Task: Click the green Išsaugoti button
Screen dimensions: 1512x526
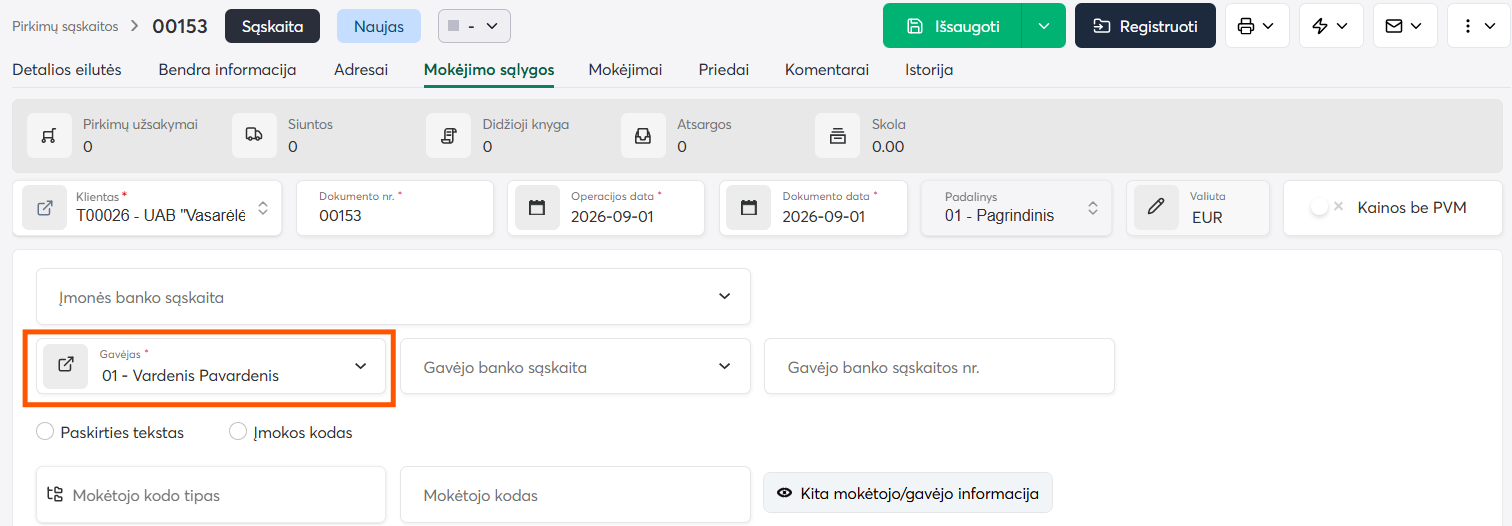Action: (952, 26)
